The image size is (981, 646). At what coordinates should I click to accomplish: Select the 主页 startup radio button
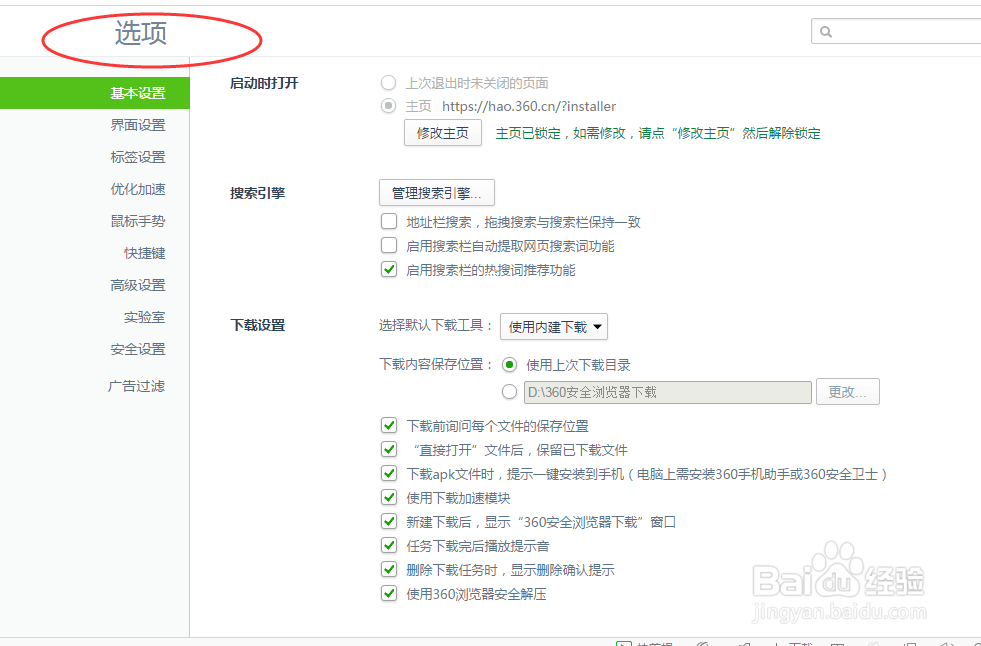[x=389, y=106]
